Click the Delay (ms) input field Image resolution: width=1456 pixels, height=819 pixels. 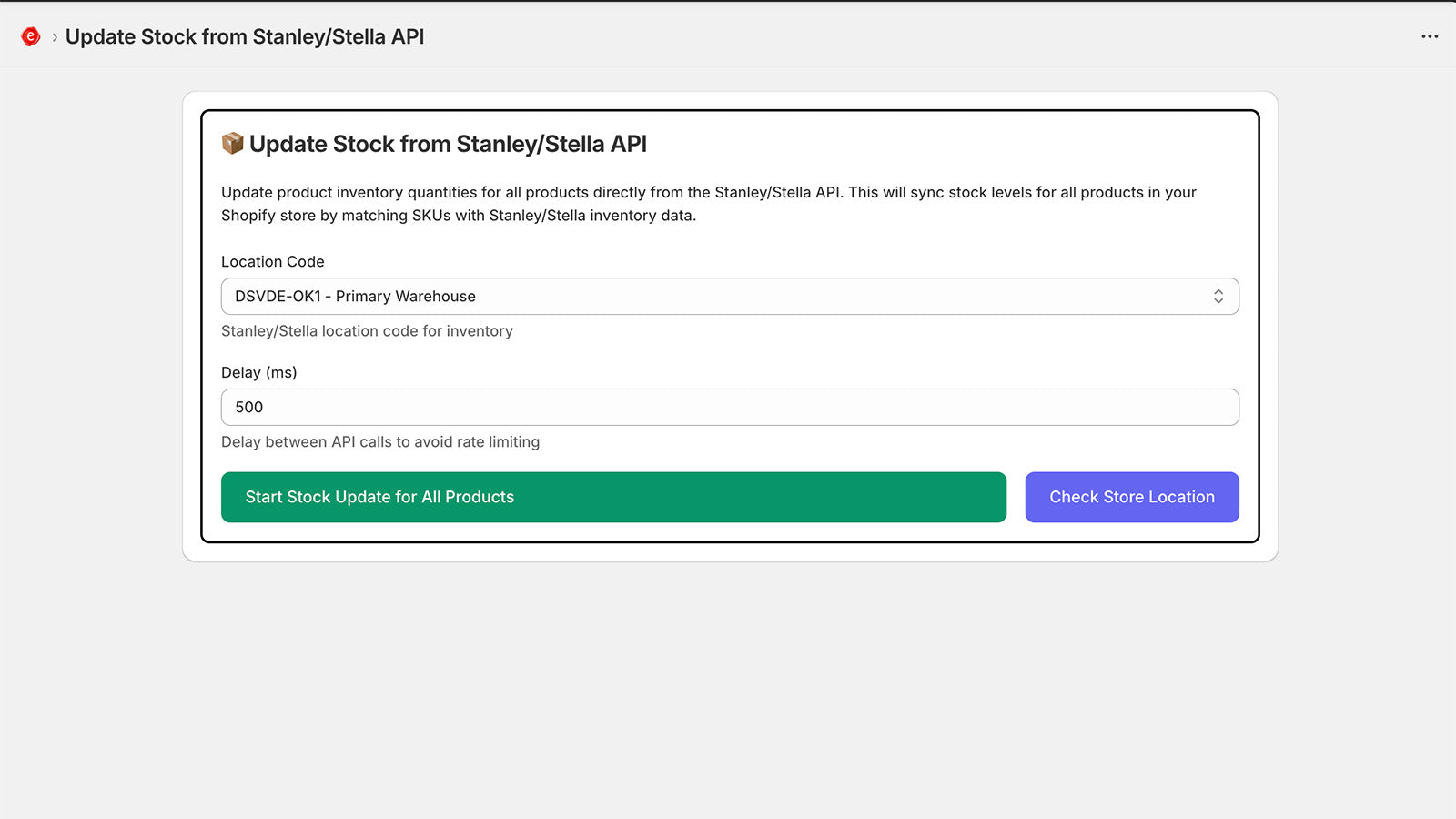tap(730, 407)
